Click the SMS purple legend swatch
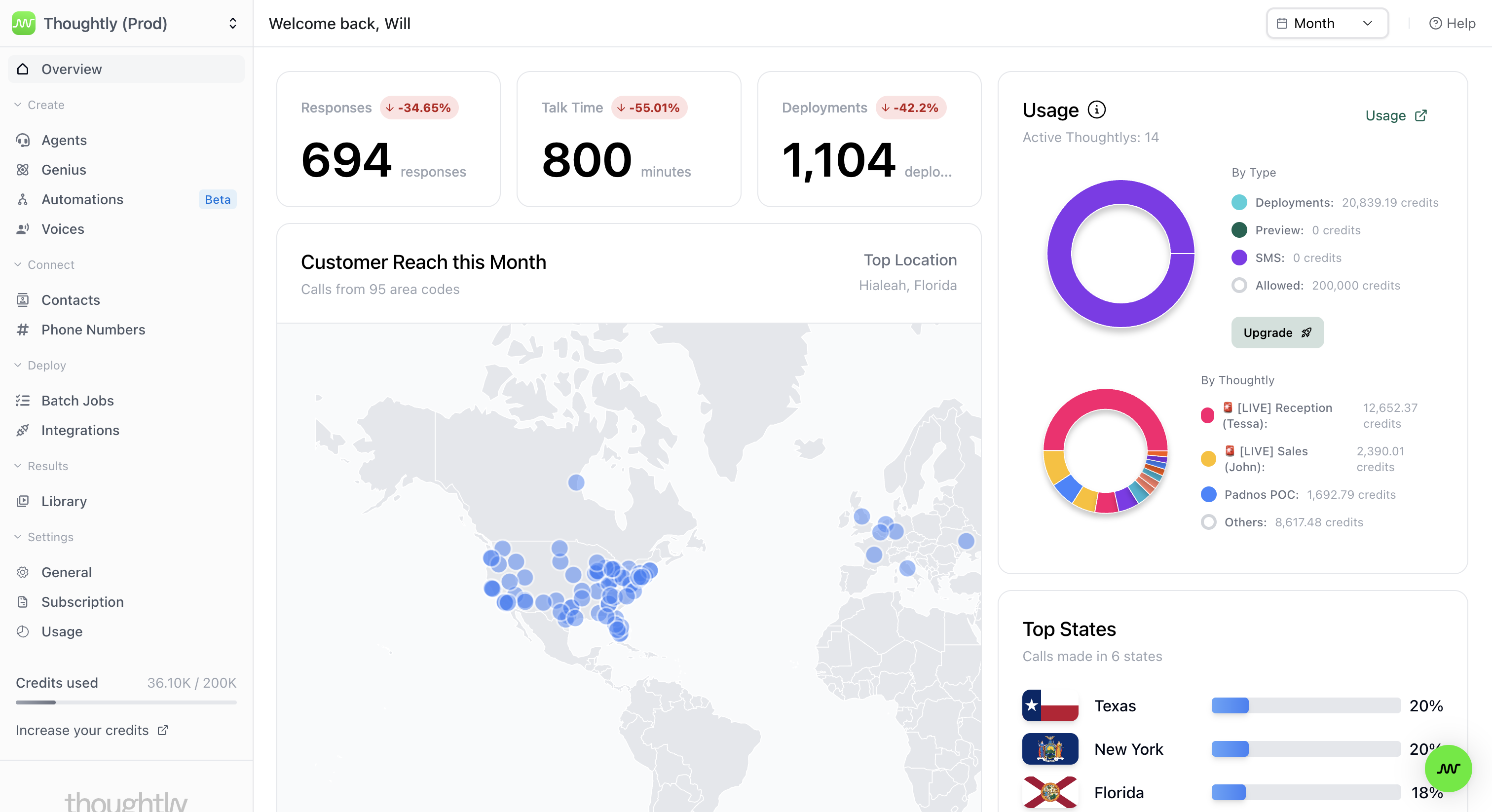1492x812 pixels. coord(1239,258)
